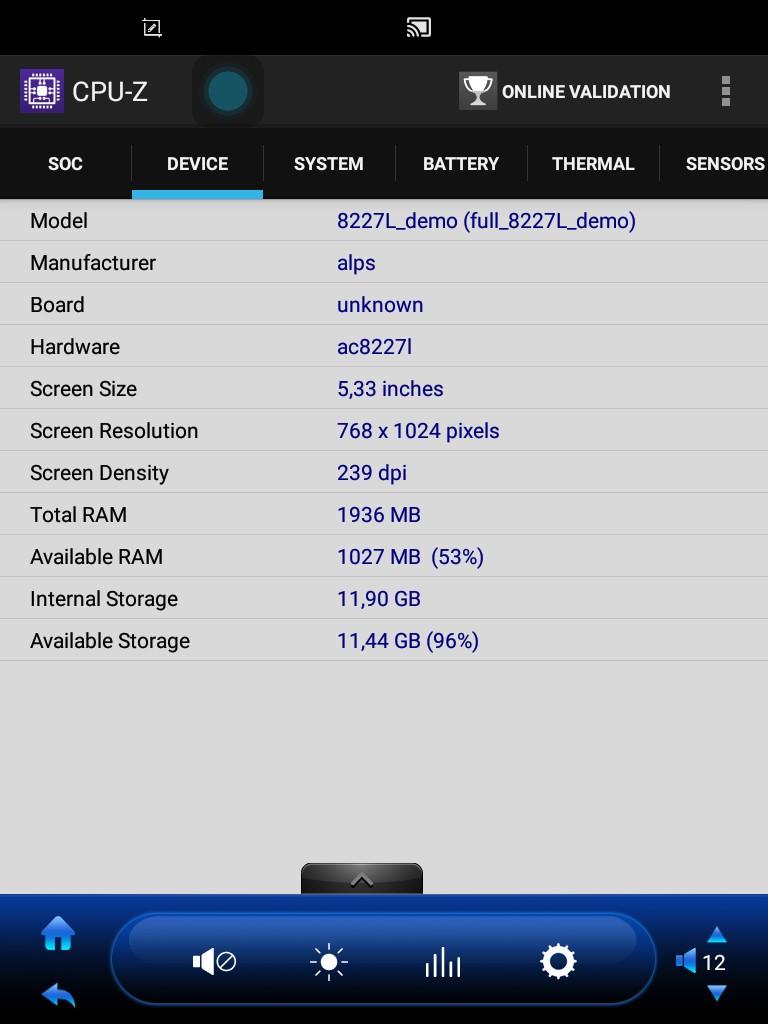
Task: Open the THERMAL tab
Action: [593, 163]
